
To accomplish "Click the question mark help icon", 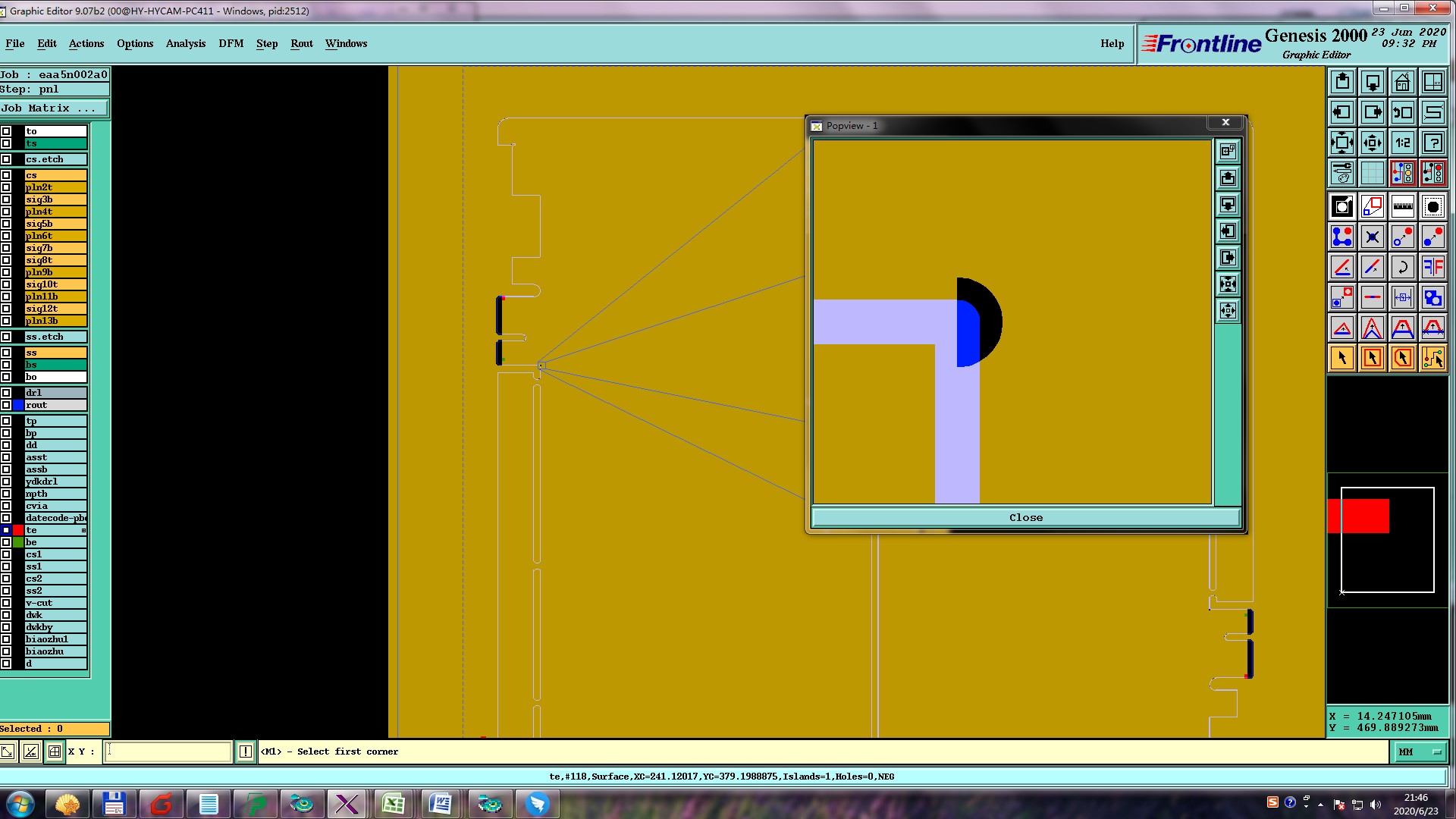I will [x=1433, y=143].
